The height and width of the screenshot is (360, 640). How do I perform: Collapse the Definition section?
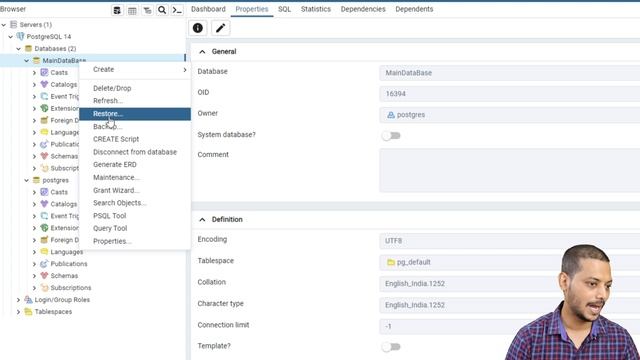tap(202, 220)
